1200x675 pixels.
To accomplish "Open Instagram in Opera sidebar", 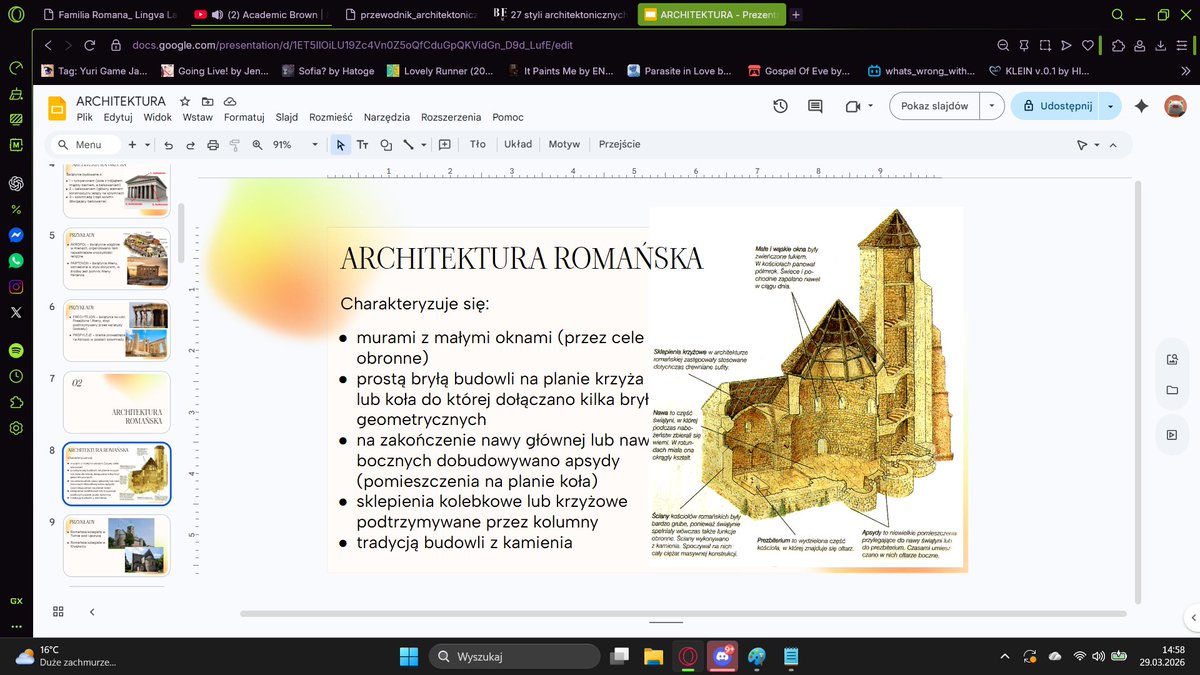I will [x=16, y=287].
